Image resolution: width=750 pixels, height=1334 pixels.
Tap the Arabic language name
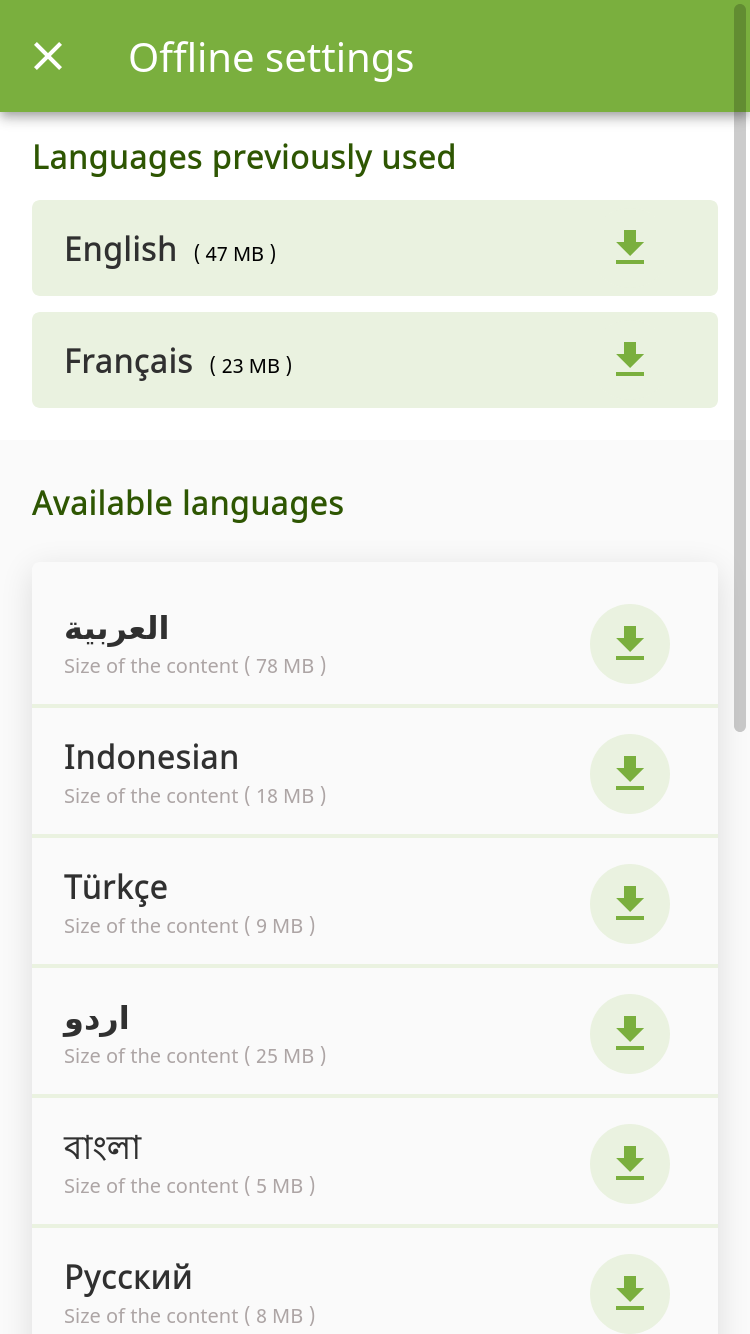pos(116,628)
